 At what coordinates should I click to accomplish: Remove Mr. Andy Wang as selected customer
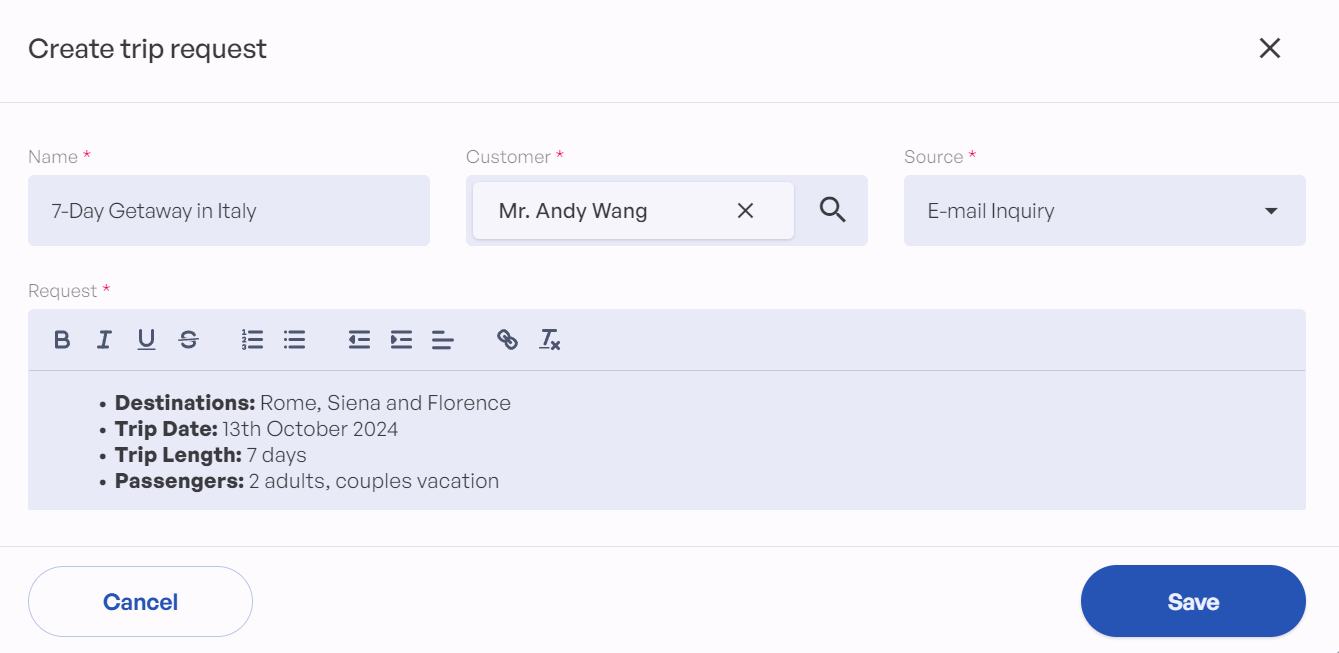[x=745, y=211]
